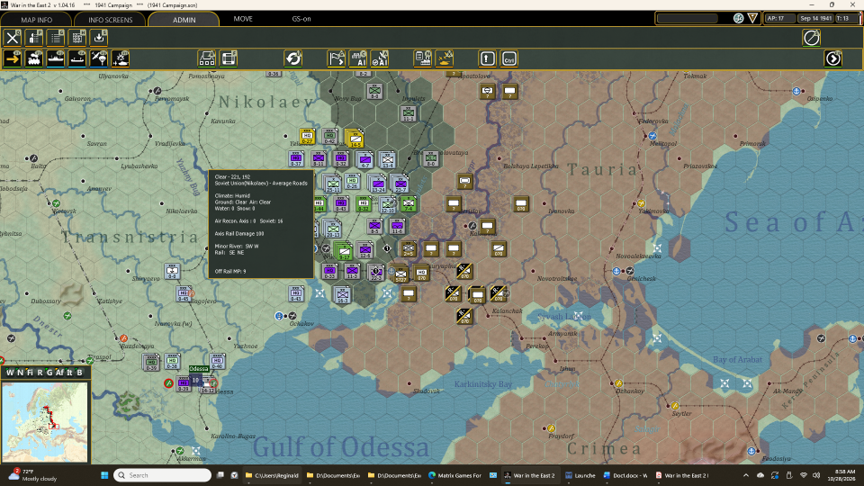Open the list options icon in admin toolbar

click(56, 37)
